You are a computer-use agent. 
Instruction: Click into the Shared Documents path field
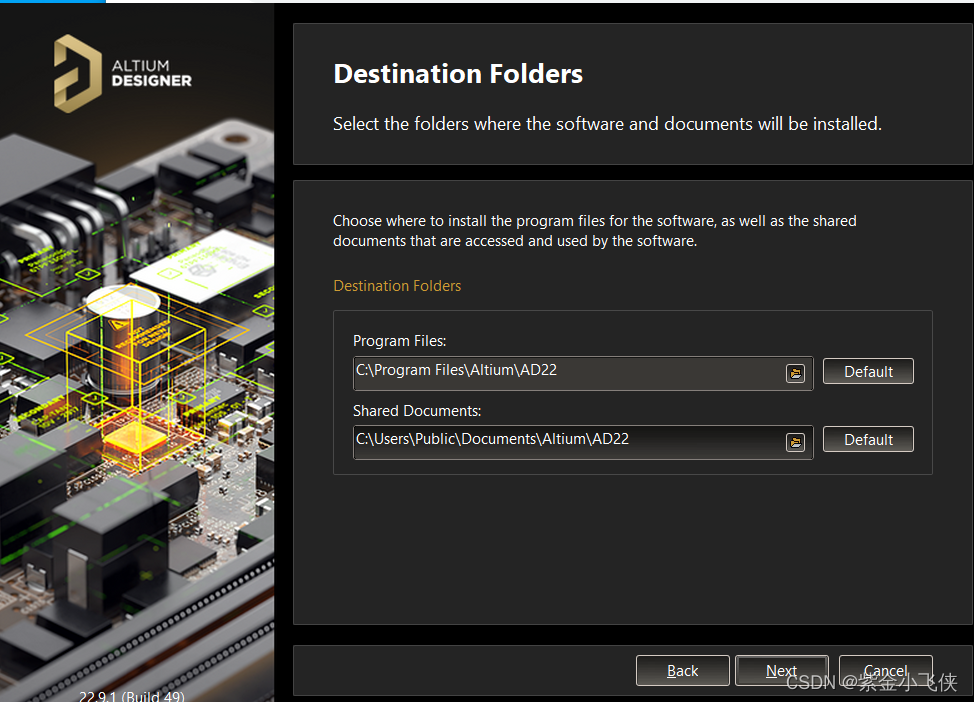[x=566, y=441]
